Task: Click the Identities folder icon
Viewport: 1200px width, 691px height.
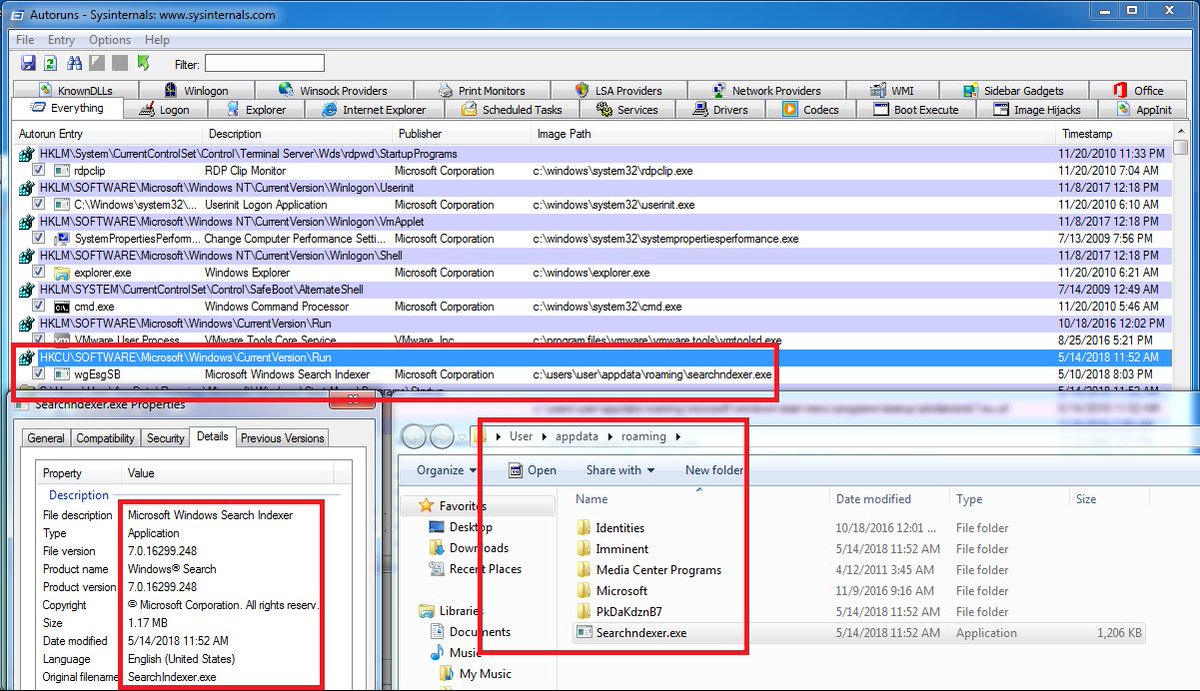Action: coord(584,528)
